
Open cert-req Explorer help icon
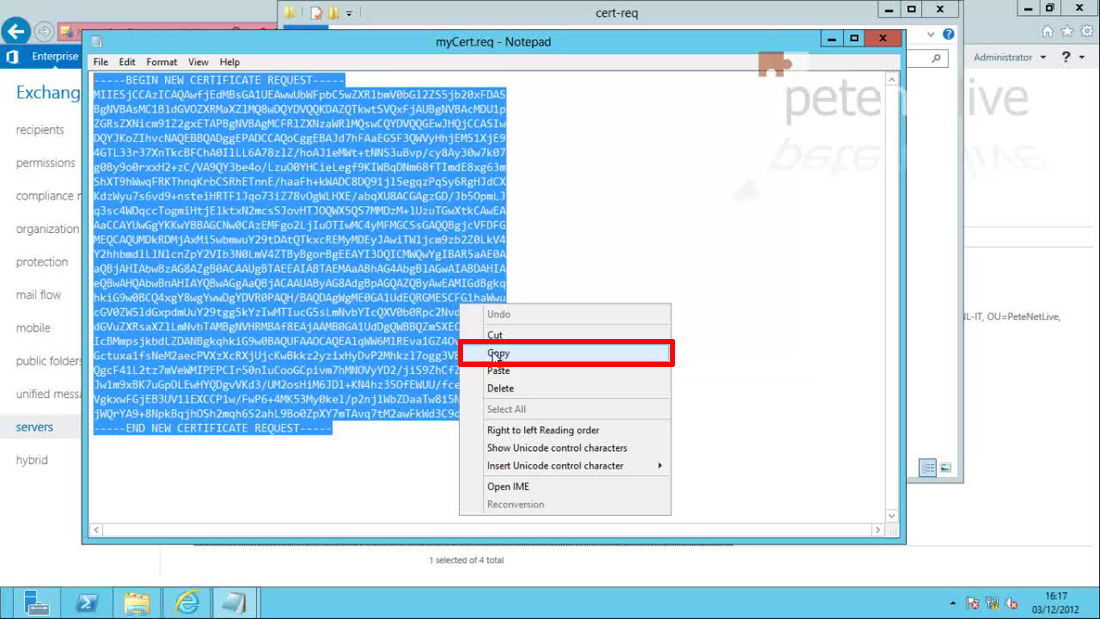coord(948,34)
